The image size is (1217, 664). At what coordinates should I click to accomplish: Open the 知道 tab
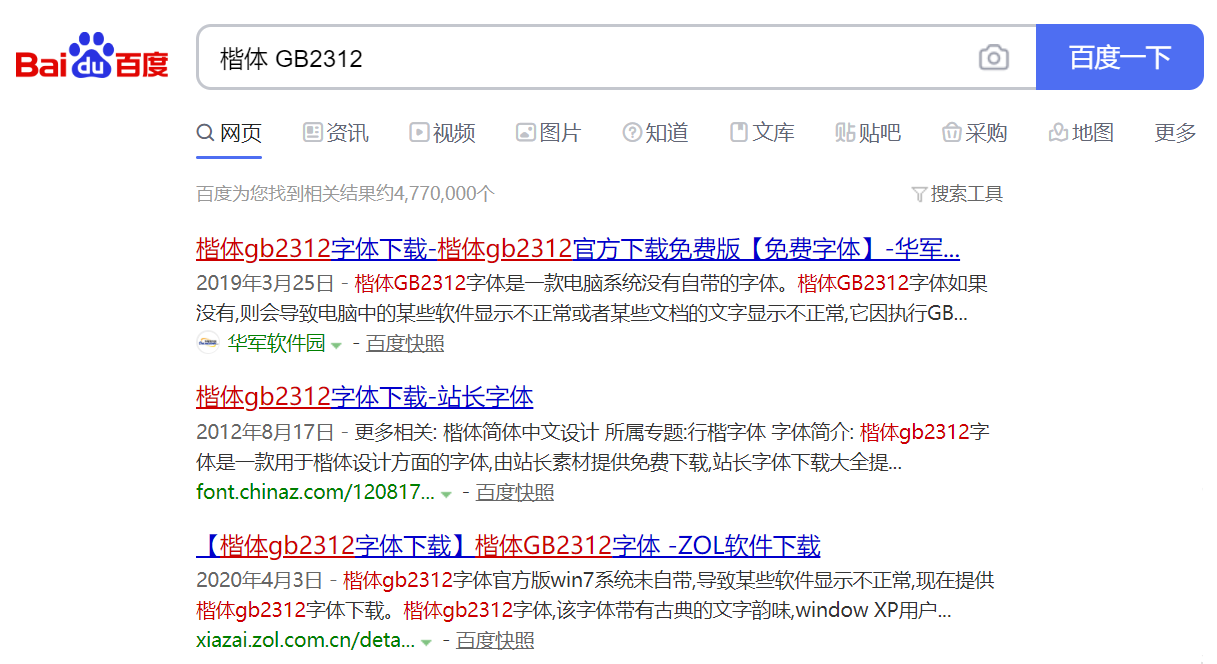(x=655, y=132)
